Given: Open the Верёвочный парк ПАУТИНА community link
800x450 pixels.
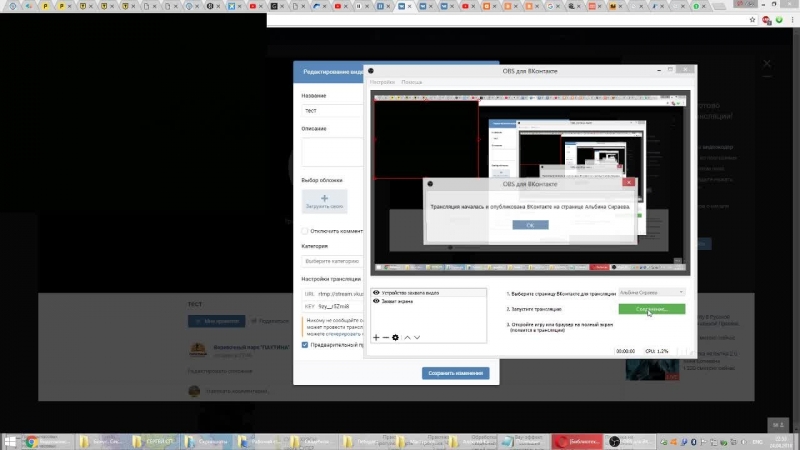Looking at the screenshot, I should point(251,347).
